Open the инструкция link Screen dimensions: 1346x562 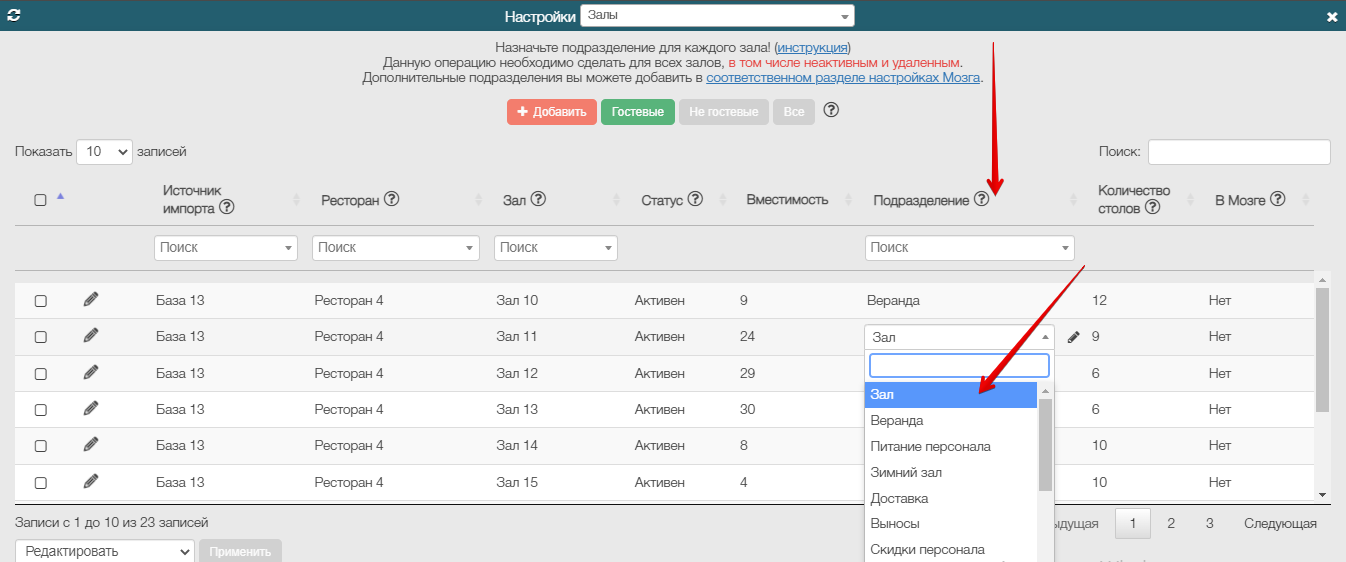pyautogui.click(x=812, y=47)
